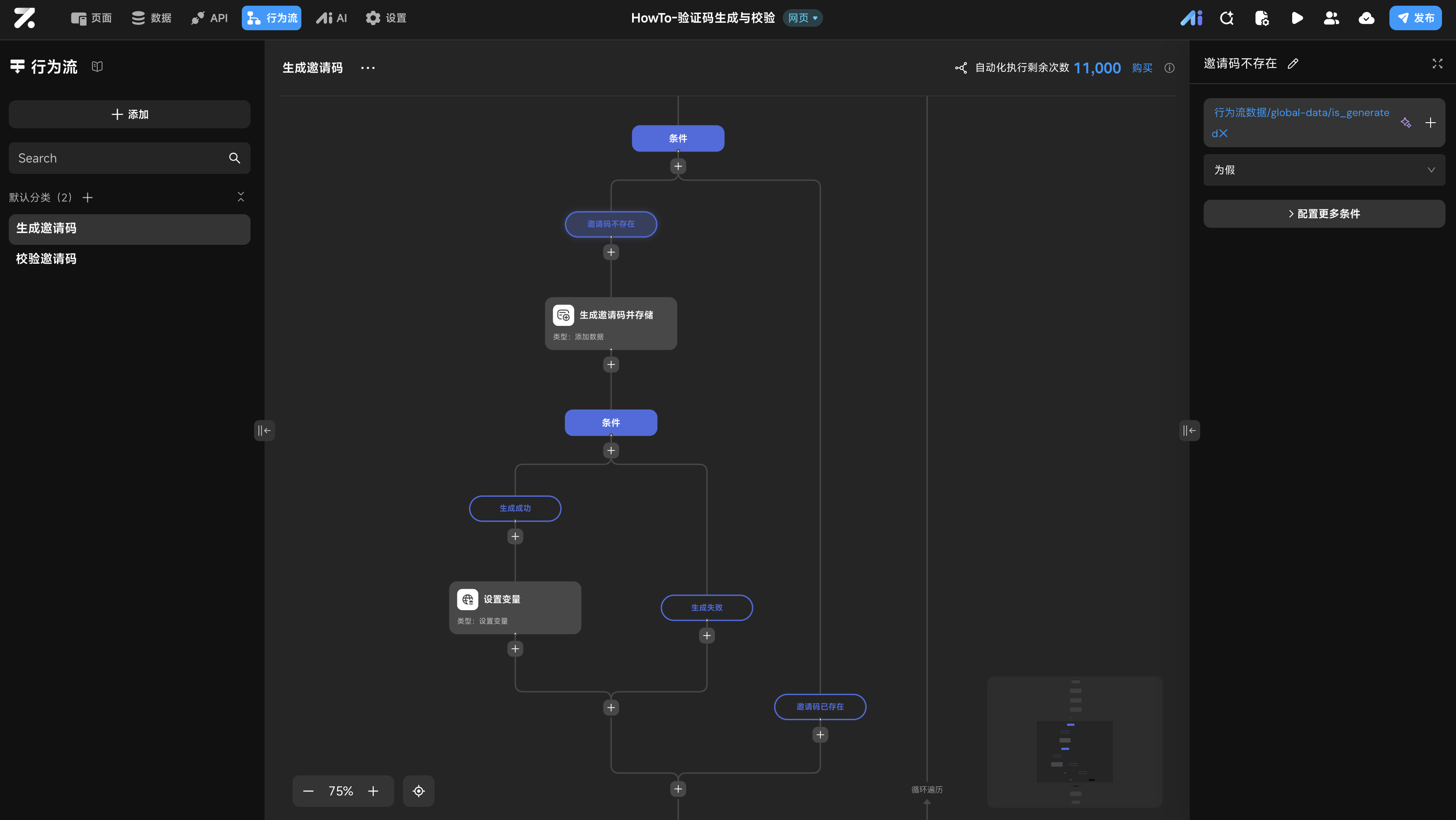Open the 行为流 documentation book icon
1456x820 pixels.
(97, 67)
